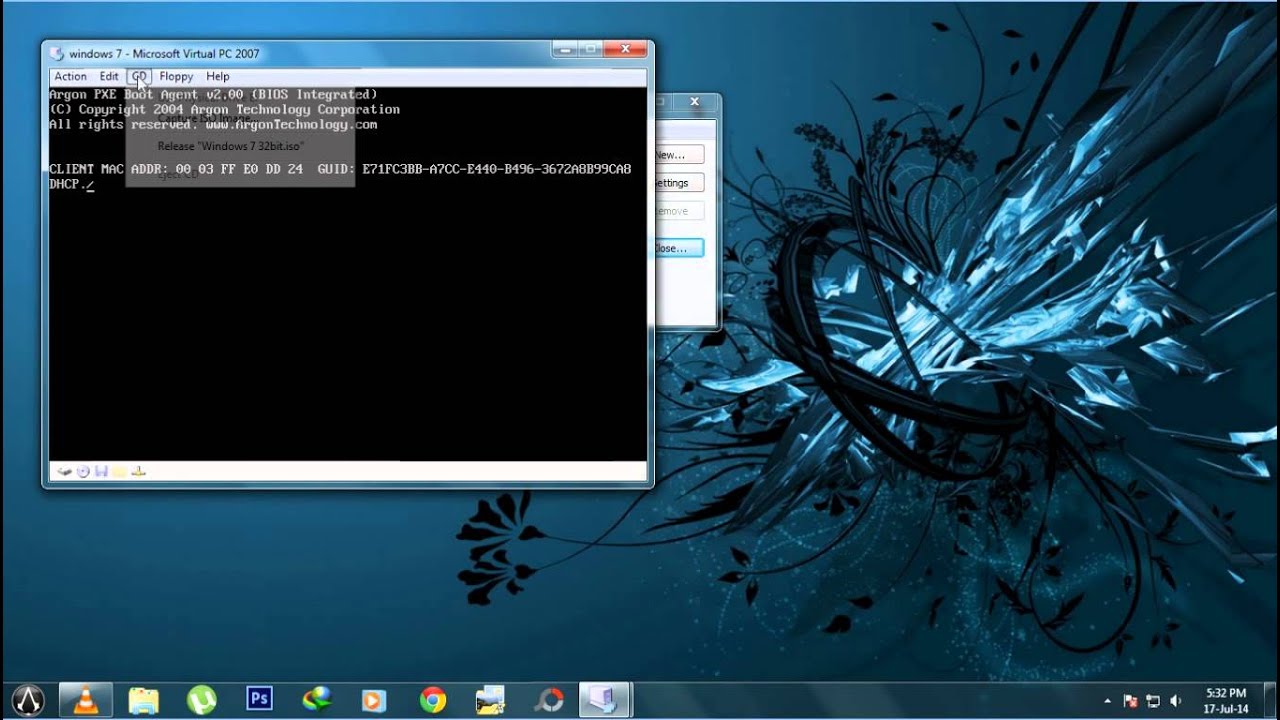Open the Action menu in Virtual PC
Viewport: 1280px width, 720px height.
(x=70, y=76)
